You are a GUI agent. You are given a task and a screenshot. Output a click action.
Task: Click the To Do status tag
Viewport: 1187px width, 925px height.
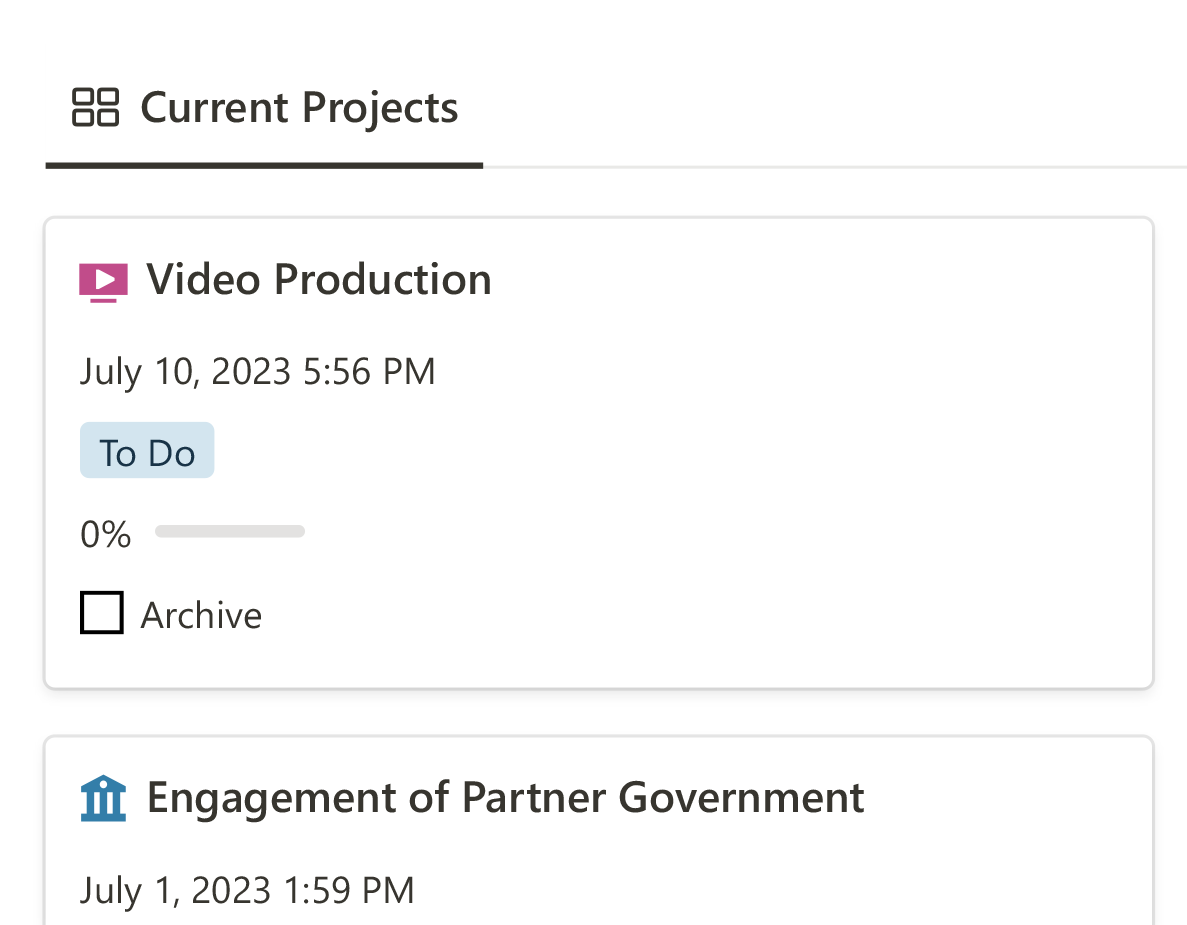point(147,452)
